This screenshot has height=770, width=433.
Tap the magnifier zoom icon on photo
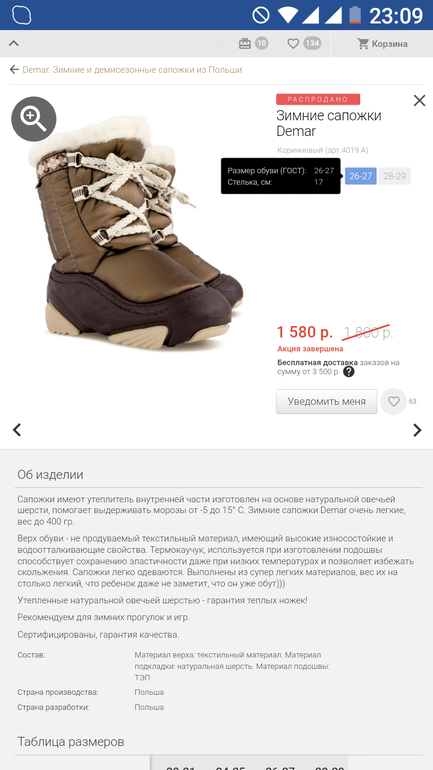click(34, 119)
